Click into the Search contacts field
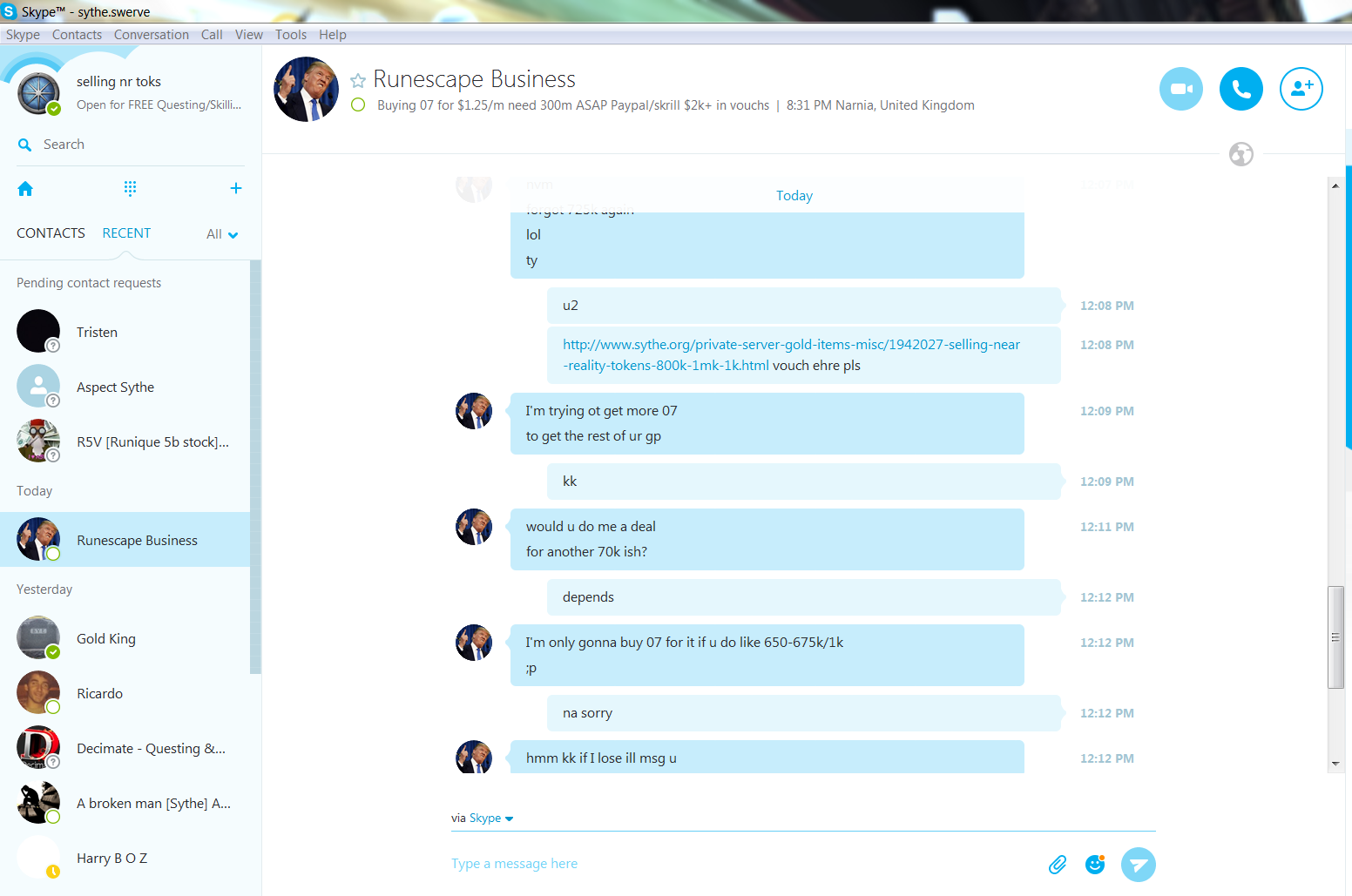 point(131,145)
